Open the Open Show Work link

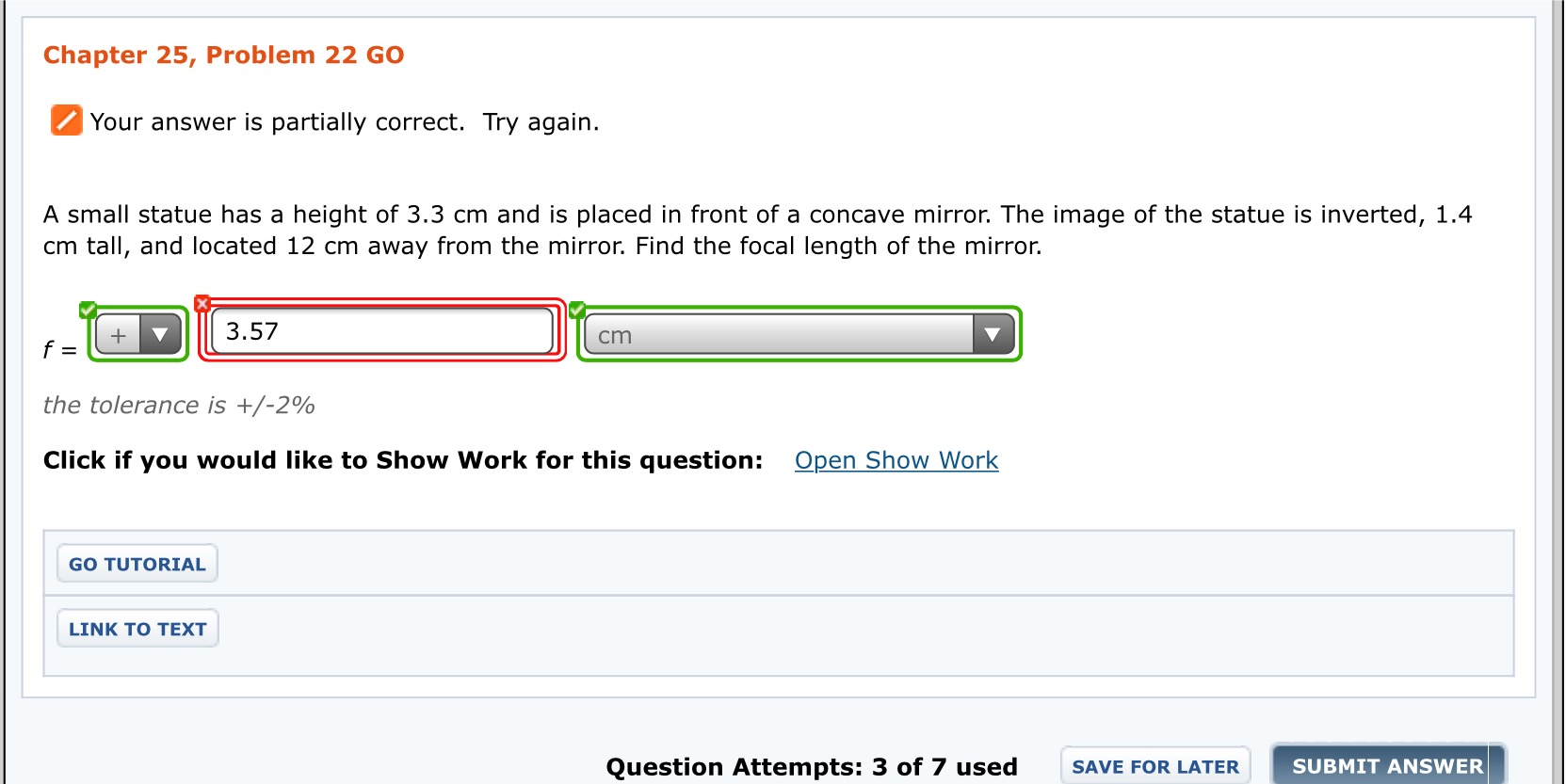point(896,460)
